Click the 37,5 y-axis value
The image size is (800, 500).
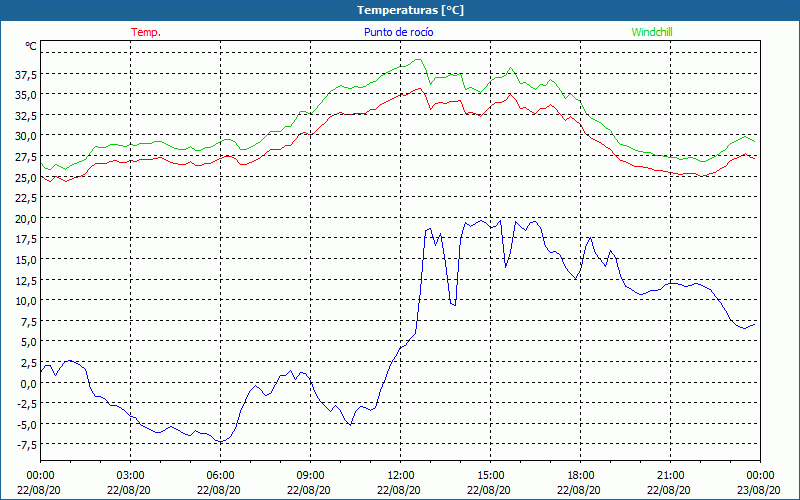coord(26,76)
